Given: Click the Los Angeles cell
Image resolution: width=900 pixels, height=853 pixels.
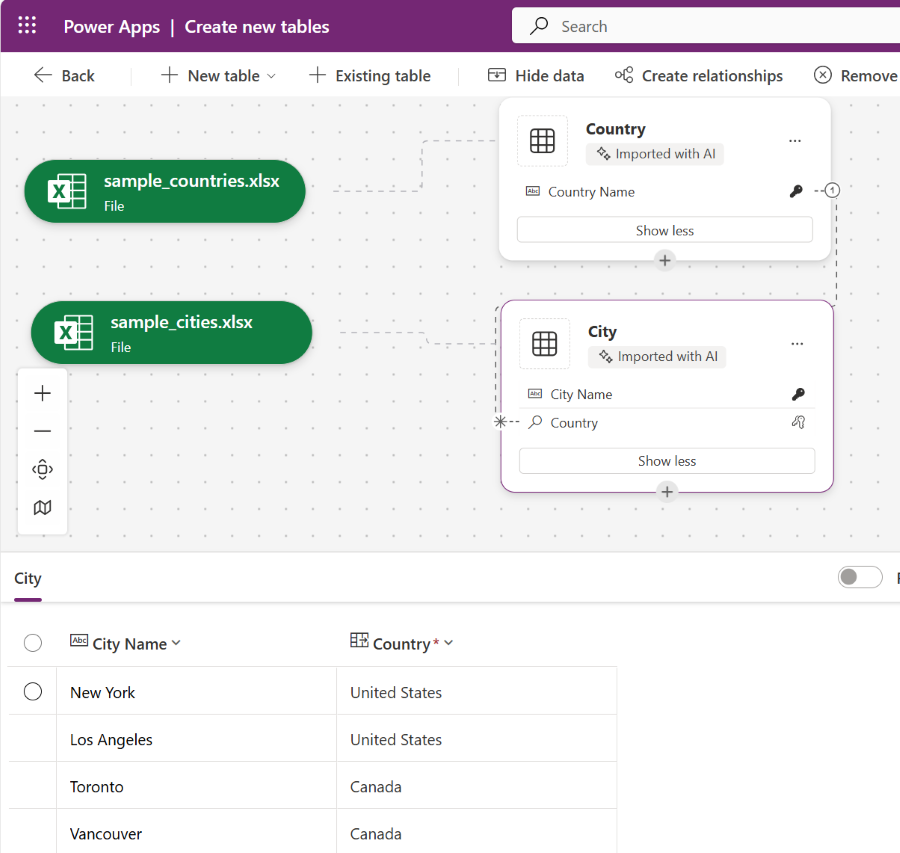Looking at the screenshot, I should click(196, 738).
